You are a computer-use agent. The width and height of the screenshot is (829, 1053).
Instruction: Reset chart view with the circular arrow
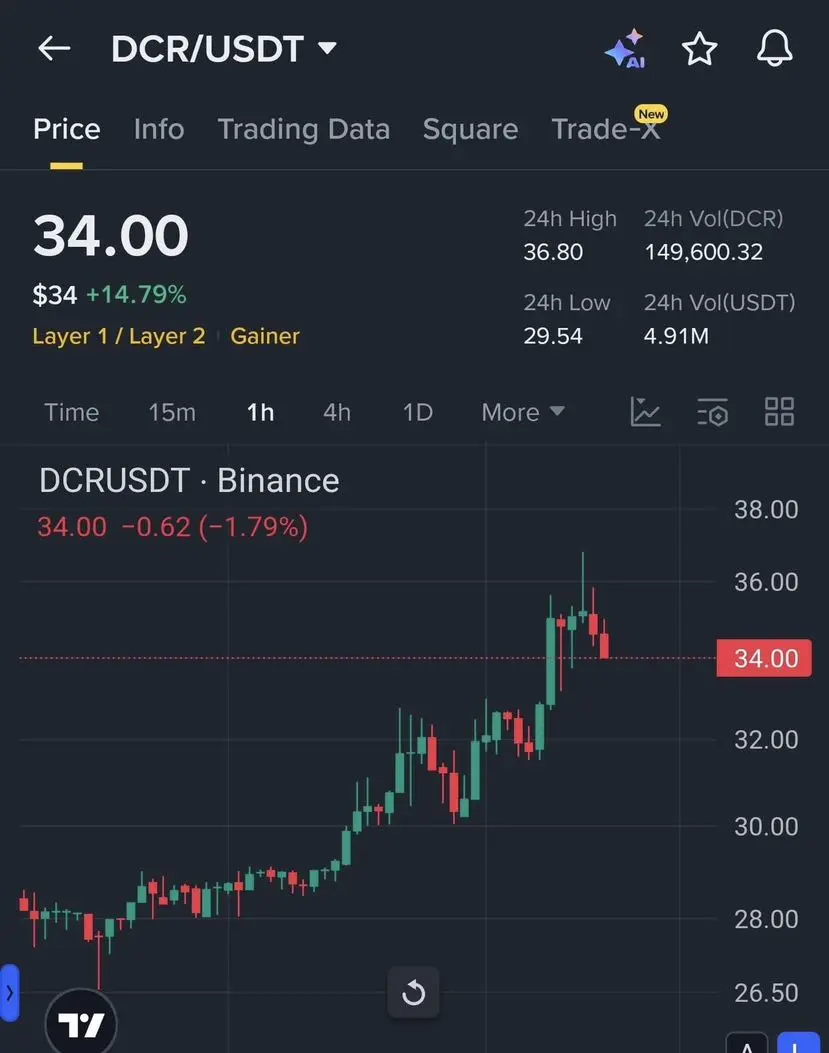pyautogui.click(x=413, y=993)
